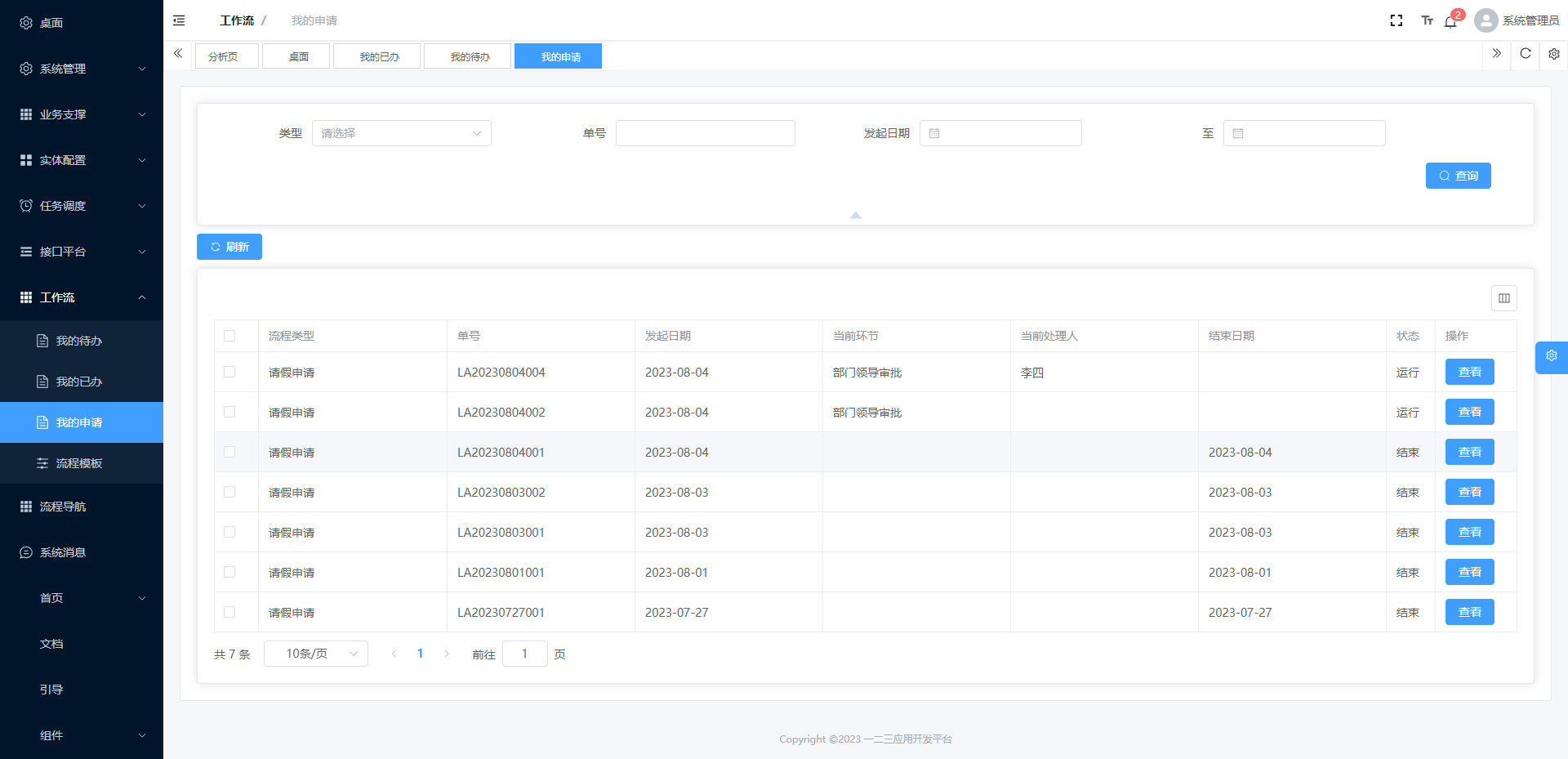Screen dimensions: 1568x759
Task: View request LA20230804002
Action: pyautogui.click(x=1470, y=412)
